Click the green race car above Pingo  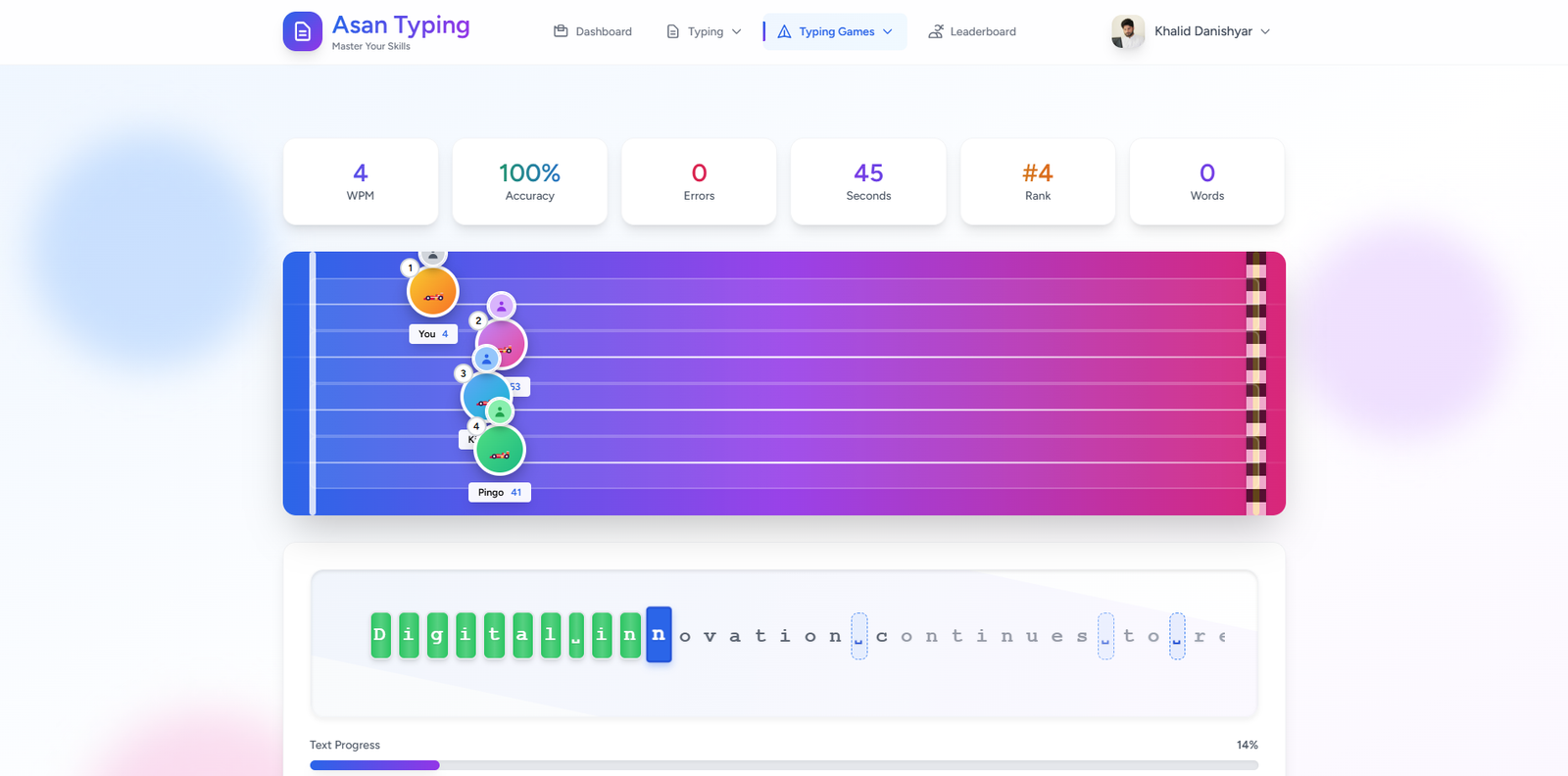(x=500, y=451)
